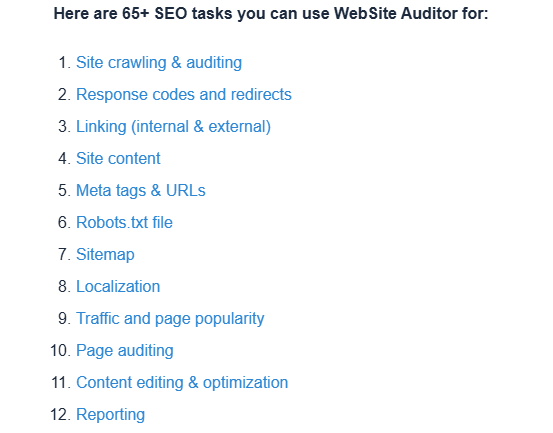
Task: Open Linking (internal & external) section
Action: click(x=174, y=127)
